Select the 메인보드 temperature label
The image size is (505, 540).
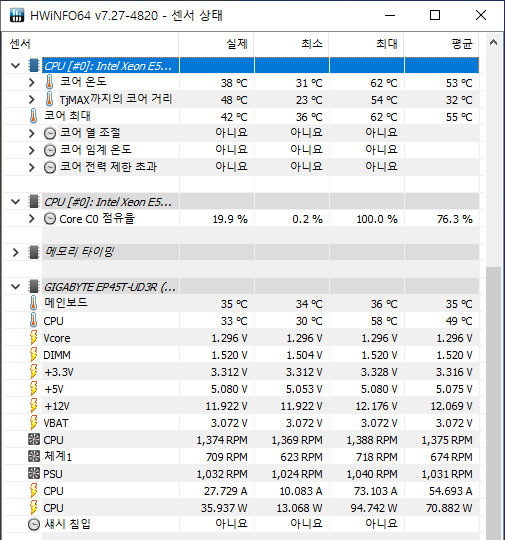[x=65, y=303]
